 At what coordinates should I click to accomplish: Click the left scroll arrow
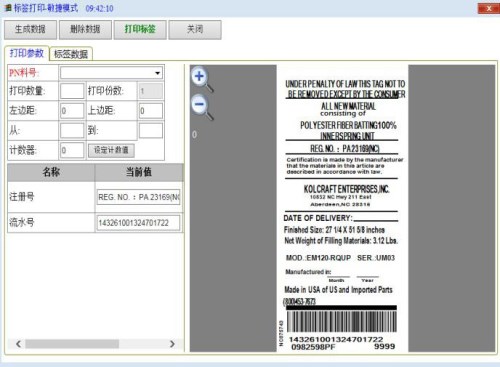click(18, 344)
